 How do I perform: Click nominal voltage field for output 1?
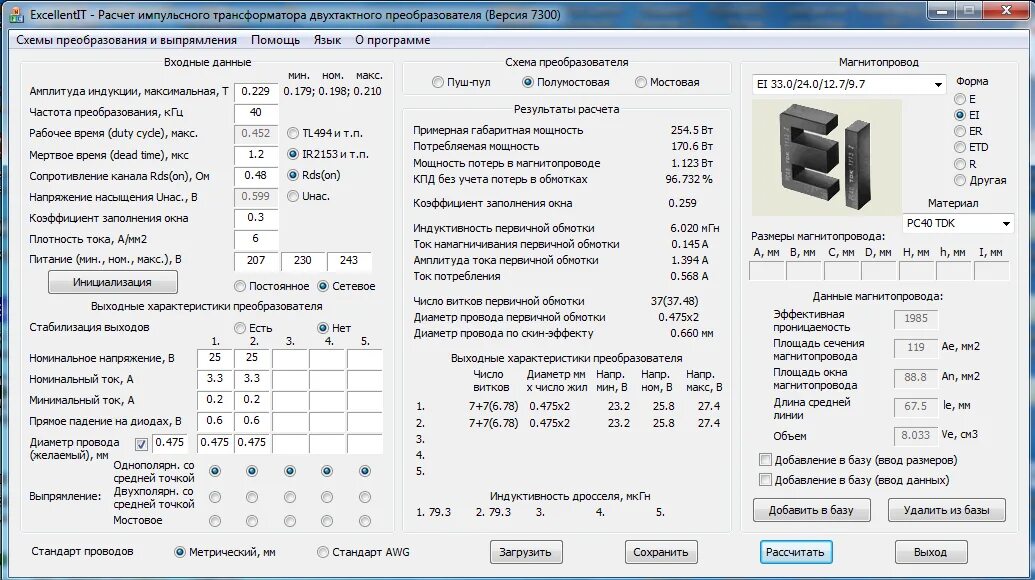pyautogui.click(x=215, y=358)
